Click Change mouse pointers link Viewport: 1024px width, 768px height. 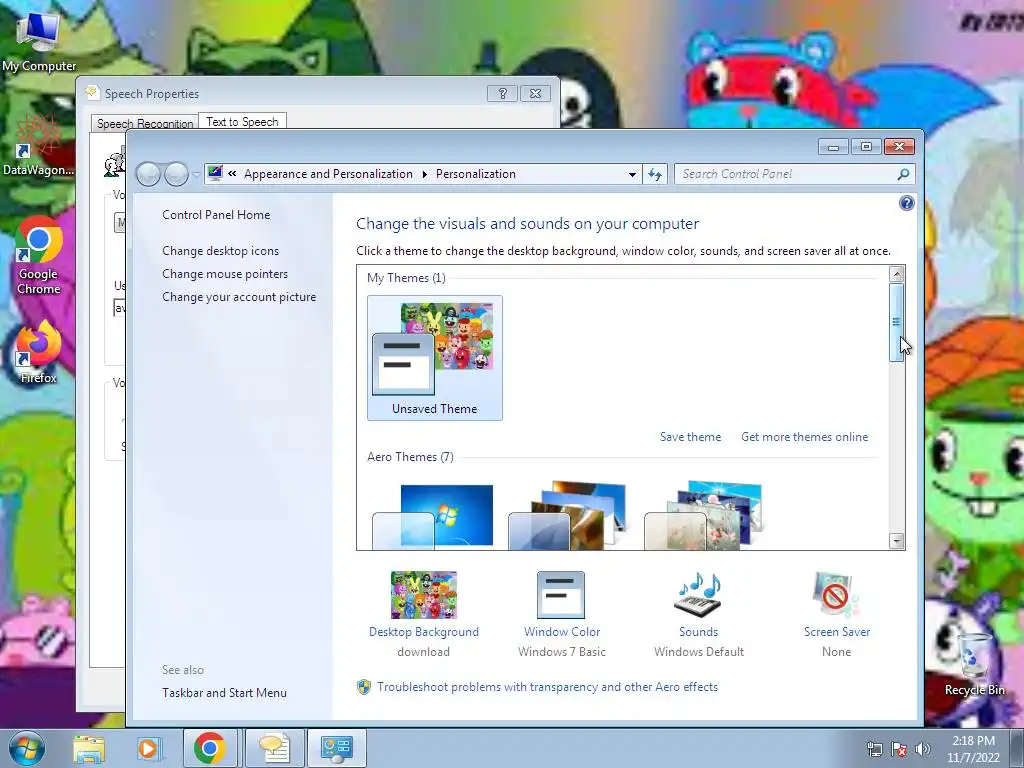click(x=225, y=274)
